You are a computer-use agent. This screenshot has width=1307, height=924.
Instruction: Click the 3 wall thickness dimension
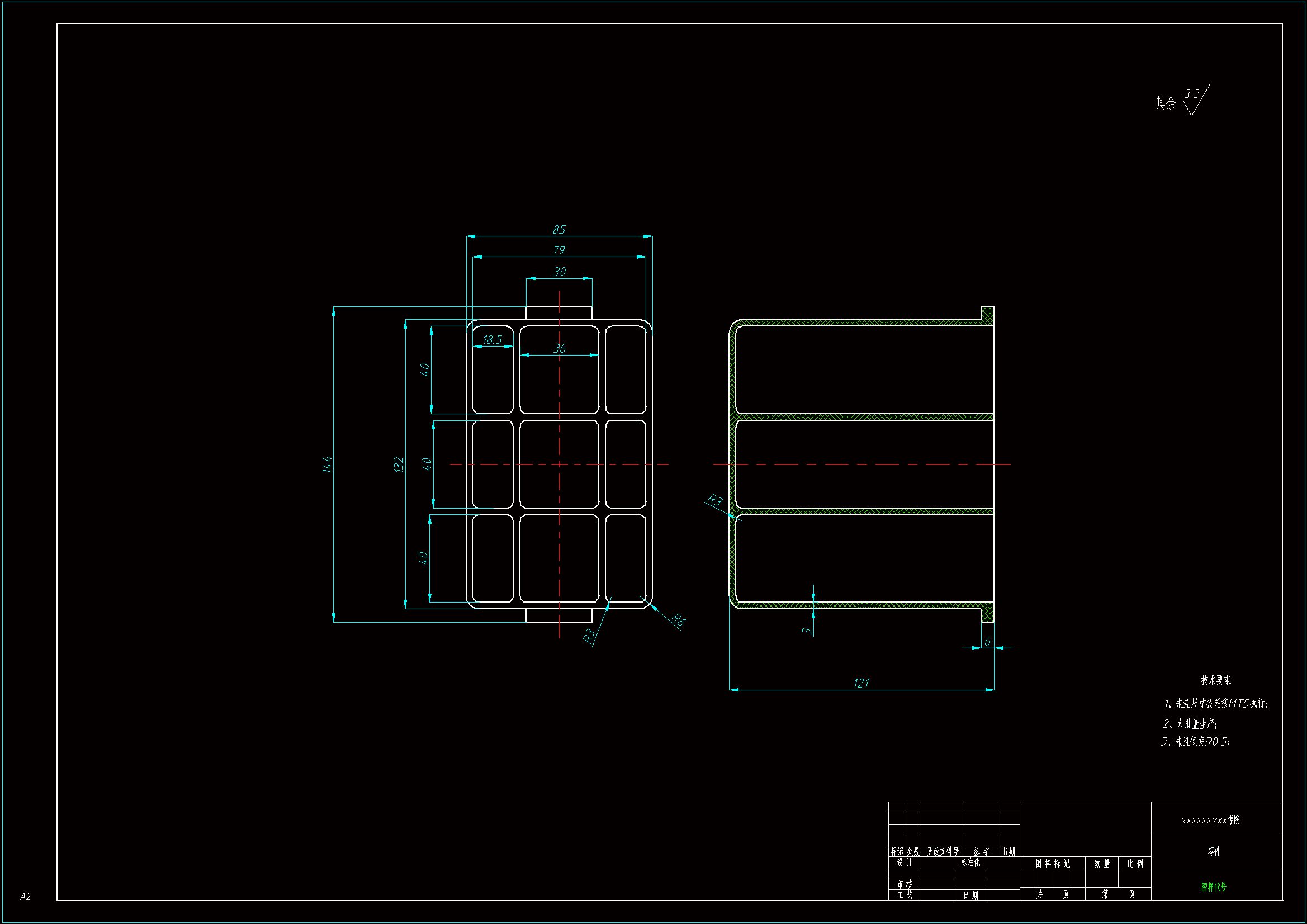pos(807,631)
